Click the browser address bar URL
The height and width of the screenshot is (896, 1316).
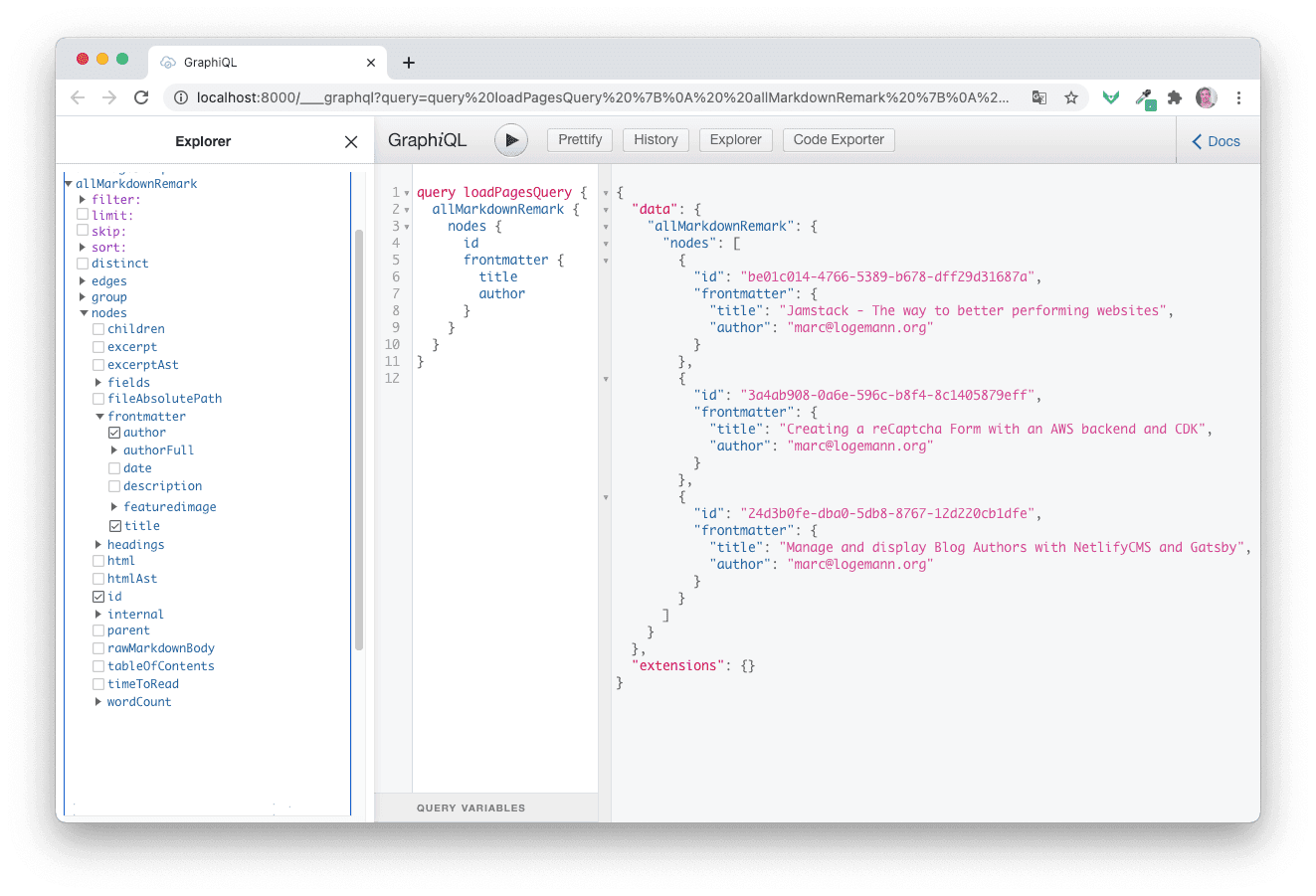coord(602,97)
